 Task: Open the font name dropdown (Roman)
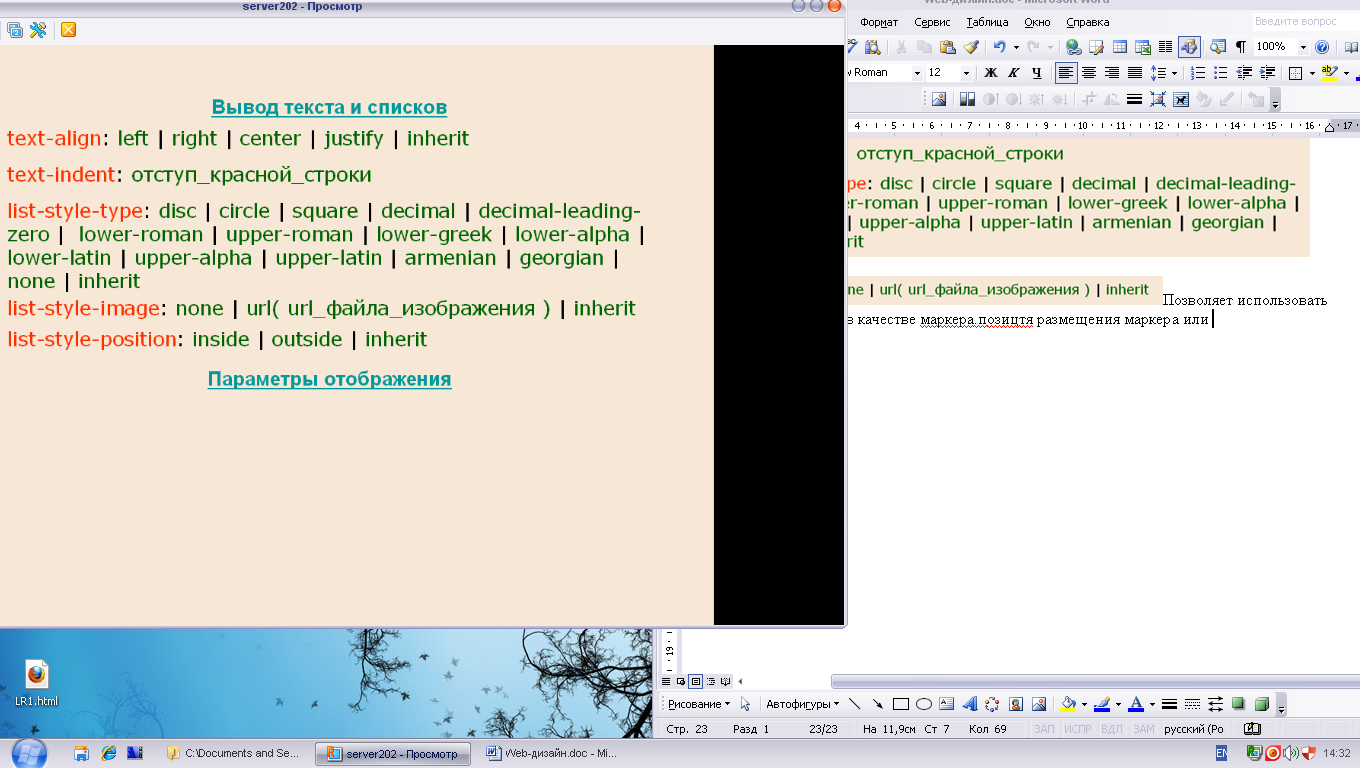pos(917,73)
